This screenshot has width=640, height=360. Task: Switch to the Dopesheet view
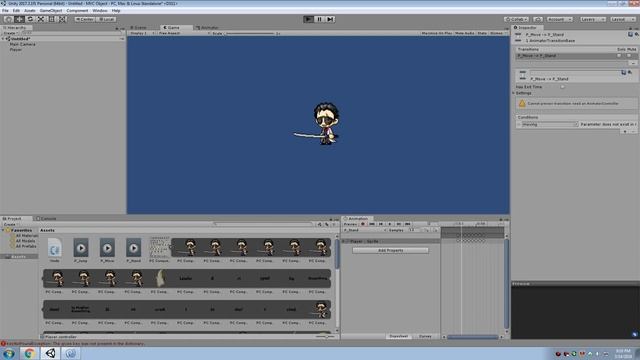(398, 336)
